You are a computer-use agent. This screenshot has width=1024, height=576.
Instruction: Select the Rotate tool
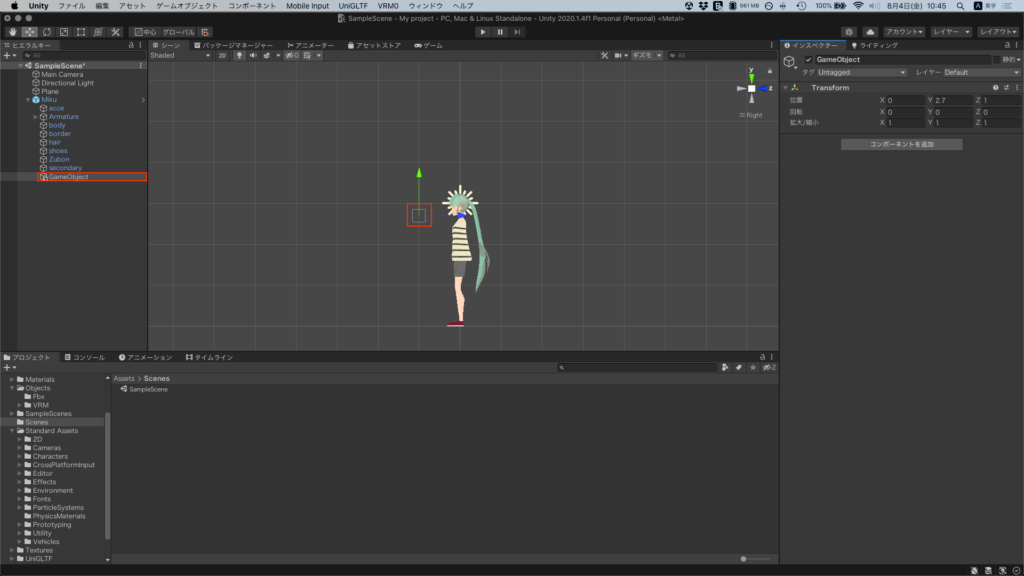pos(46,32)
